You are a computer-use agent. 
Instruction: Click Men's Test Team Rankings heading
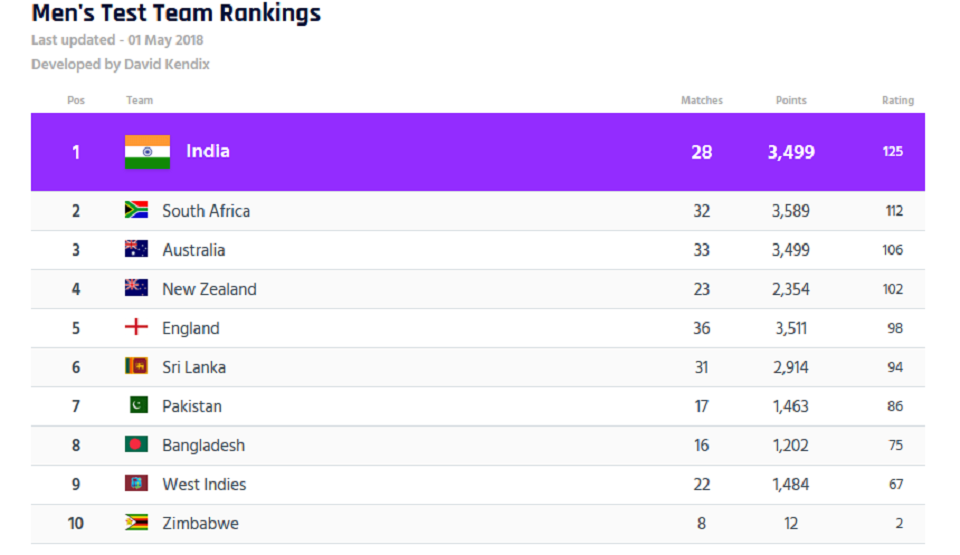[176, 14]
